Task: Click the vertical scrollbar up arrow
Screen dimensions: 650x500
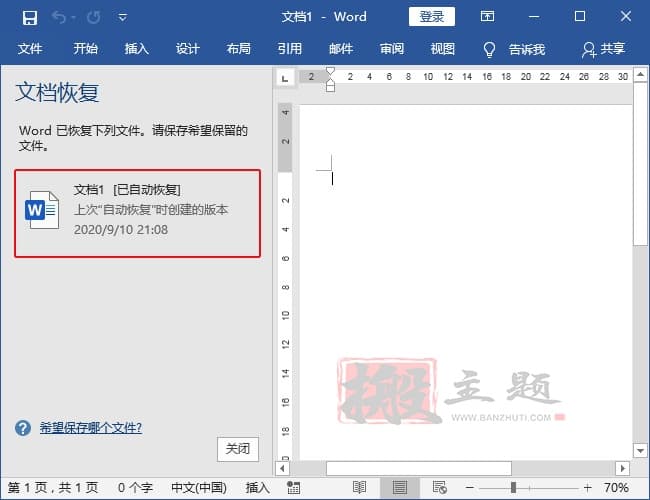Action: click(640, 75)
